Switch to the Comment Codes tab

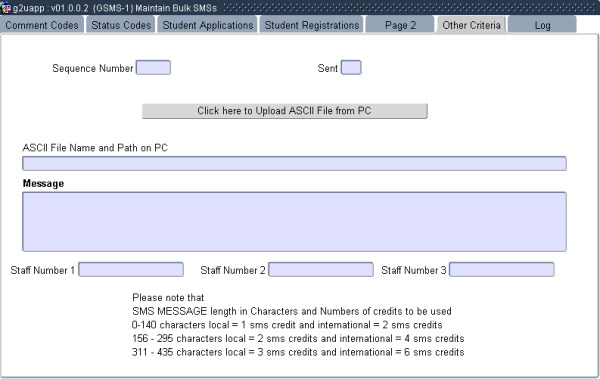point(42,25)
